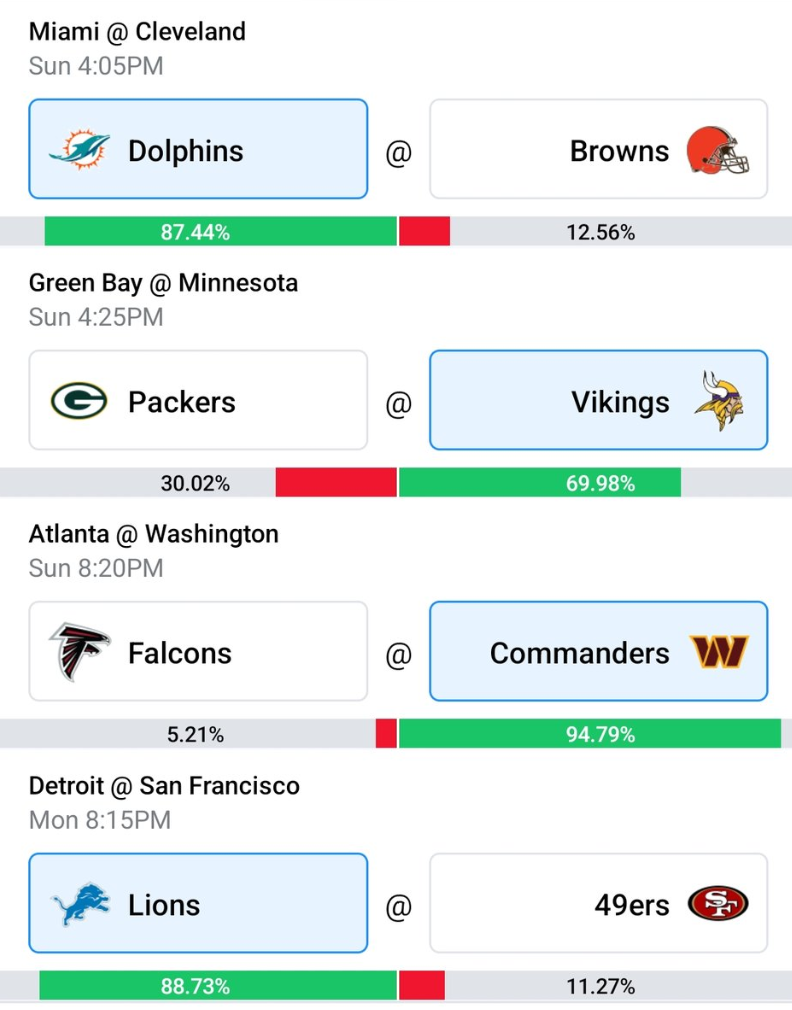Screen dimensions: 792x1010
Task: Click the 87.44% green pick bar
Action: [220, 231]
